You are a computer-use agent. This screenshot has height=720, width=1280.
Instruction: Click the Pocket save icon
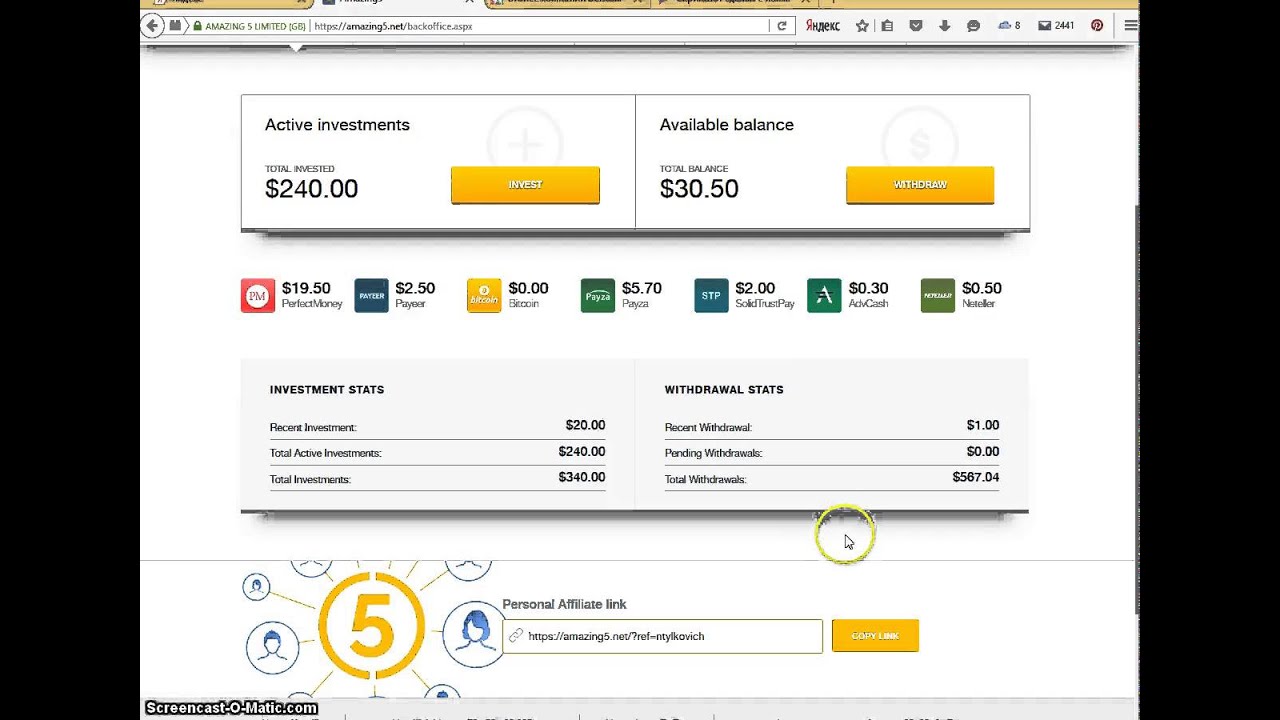tap(915, 26)
